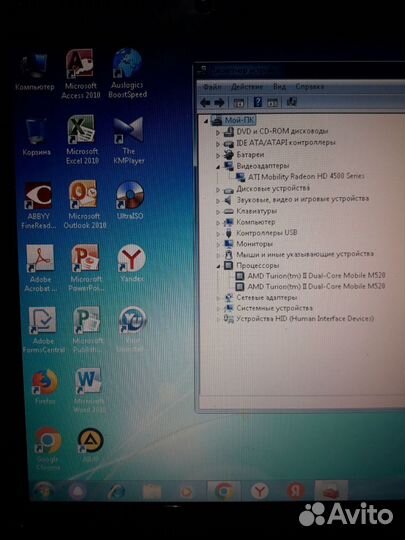This screenshot has height=540, width=405.
Task: Launch Microsoft Publisher shortcut
Action: (x=87, y=329)
